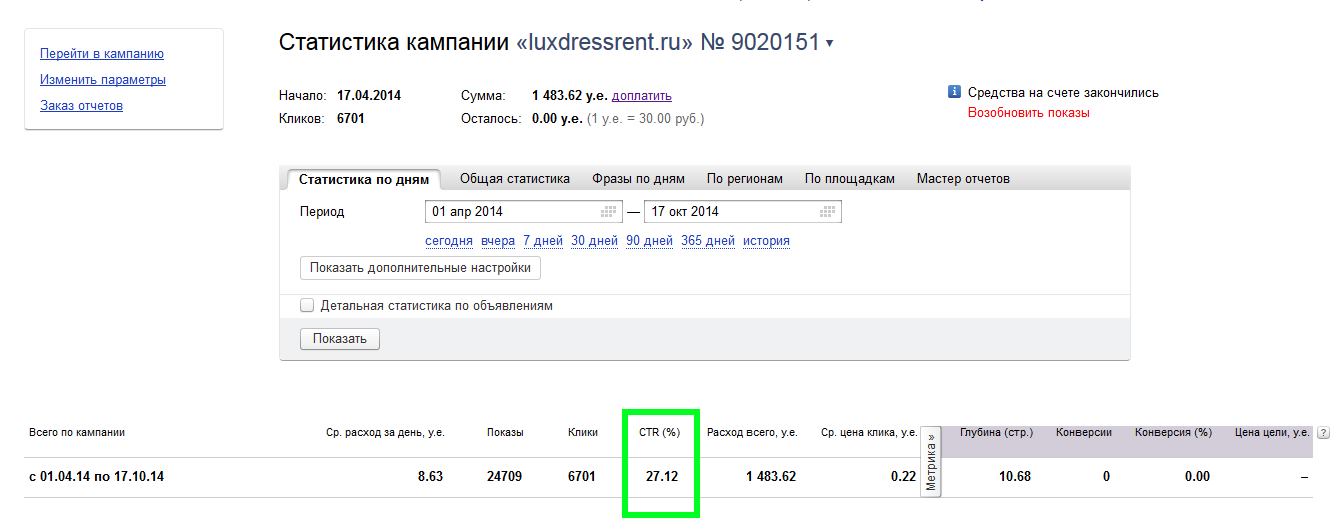Click the Конверсия (%) column header
1338x529 pixels.
1173,433
